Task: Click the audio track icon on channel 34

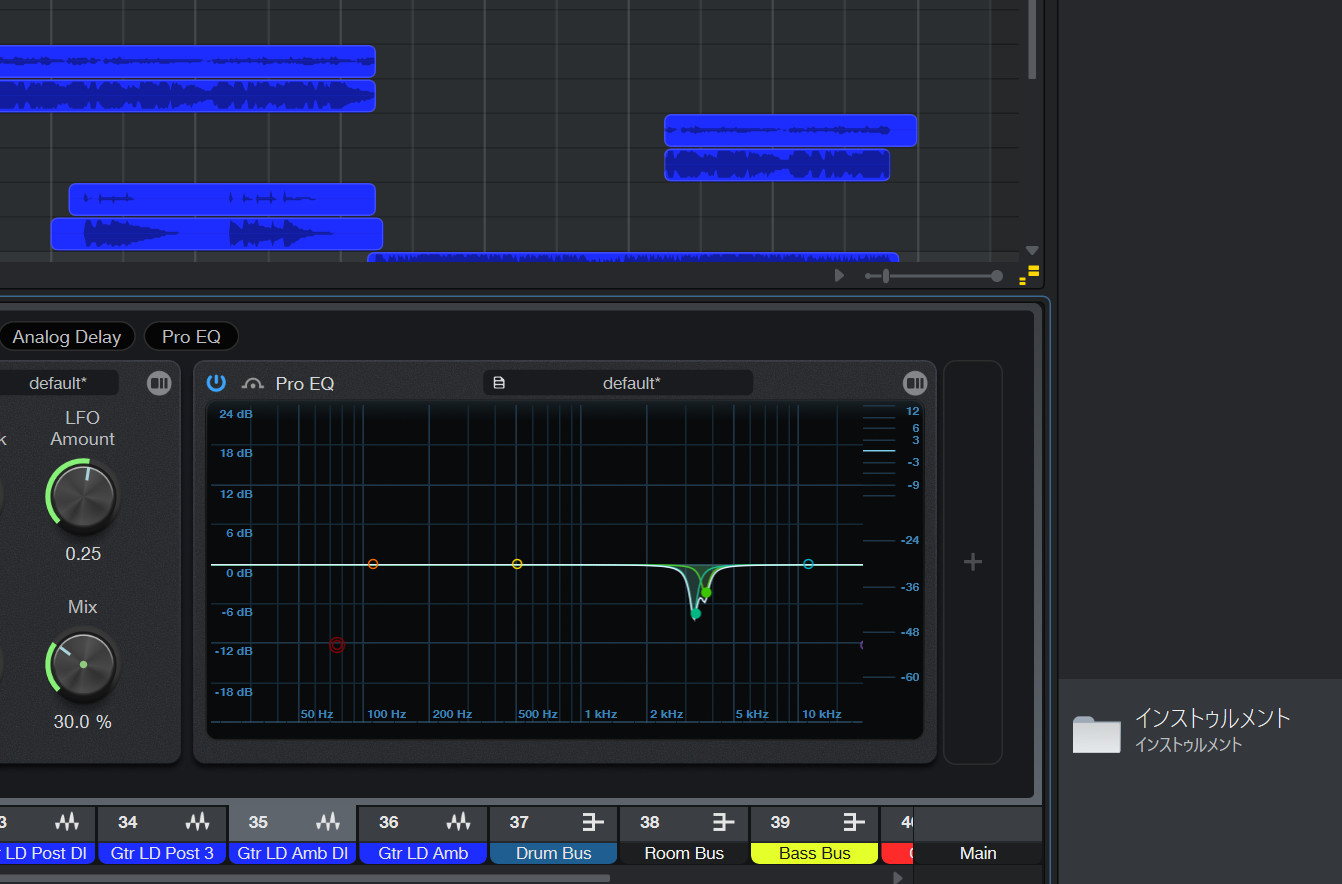Action: click(197, 822)
